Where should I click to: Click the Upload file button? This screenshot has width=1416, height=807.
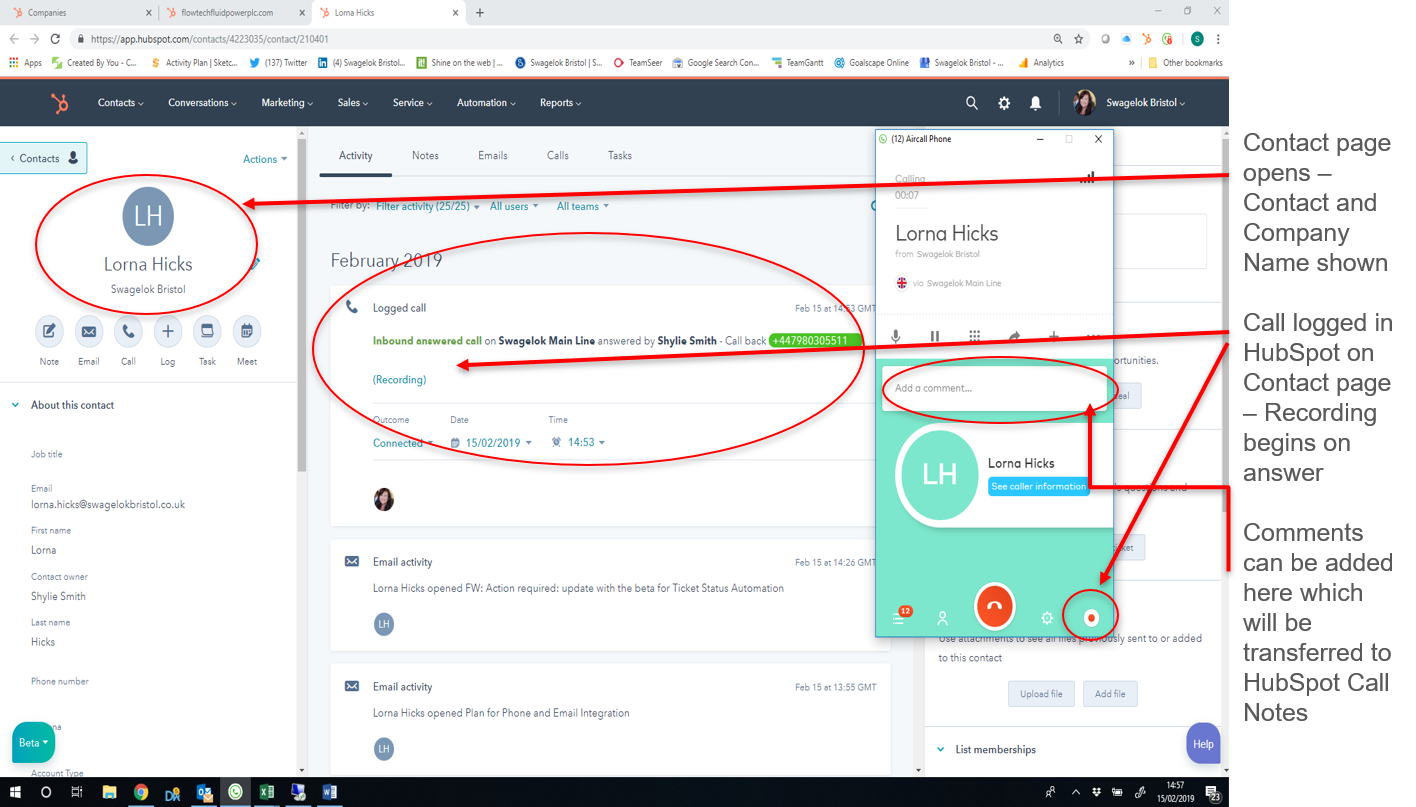point(1041,694)
